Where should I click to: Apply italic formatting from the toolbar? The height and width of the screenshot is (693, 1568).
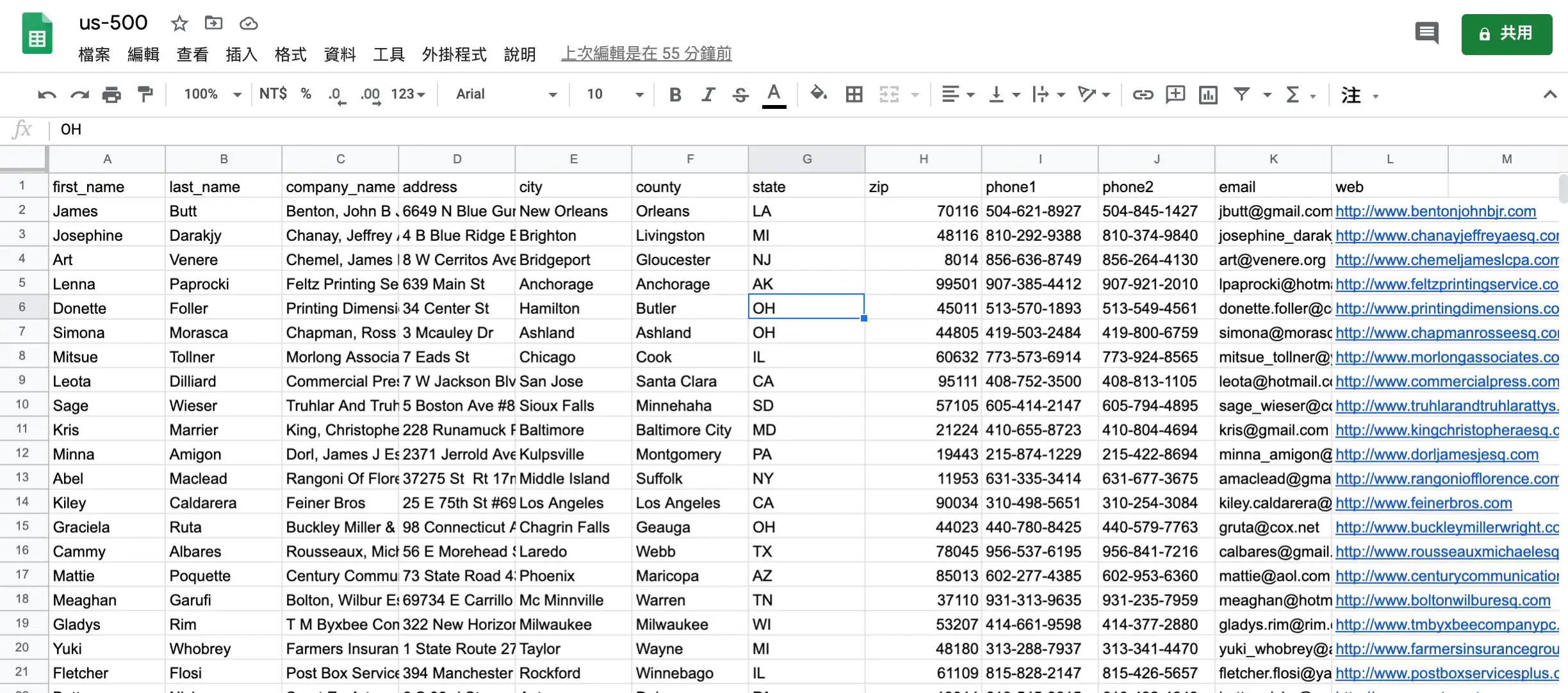(708, 94)
